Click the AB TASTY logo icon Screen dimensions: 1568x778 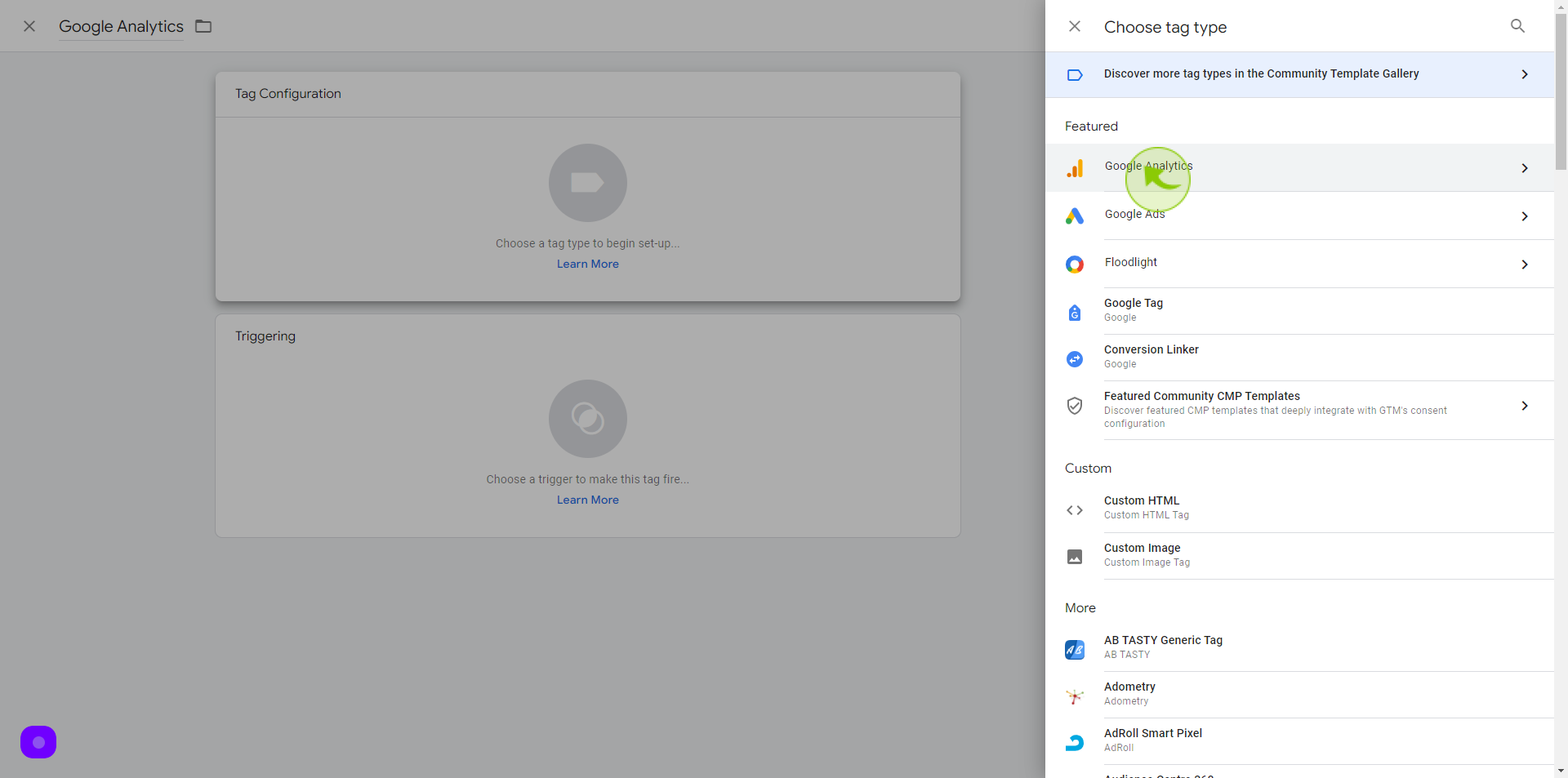point(1075,650)
